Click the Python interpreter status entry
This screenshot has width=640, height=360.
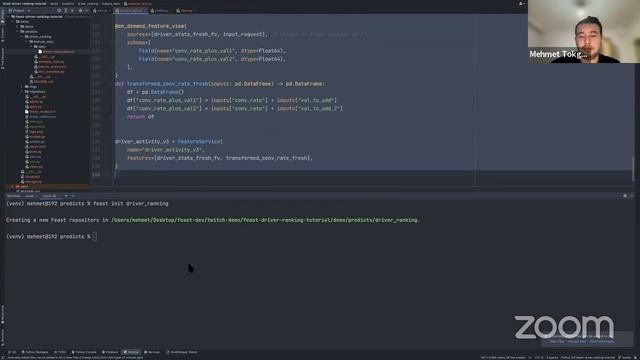588,358
